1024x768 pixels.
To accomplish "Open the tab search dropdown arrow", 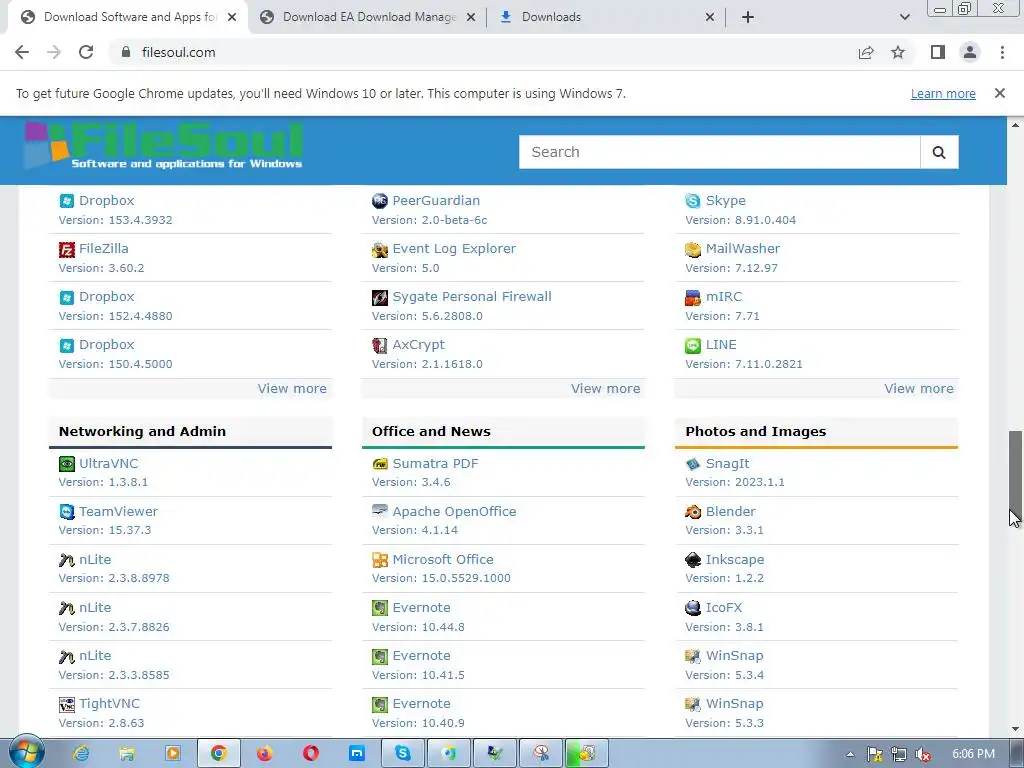I will coord(904,17).
